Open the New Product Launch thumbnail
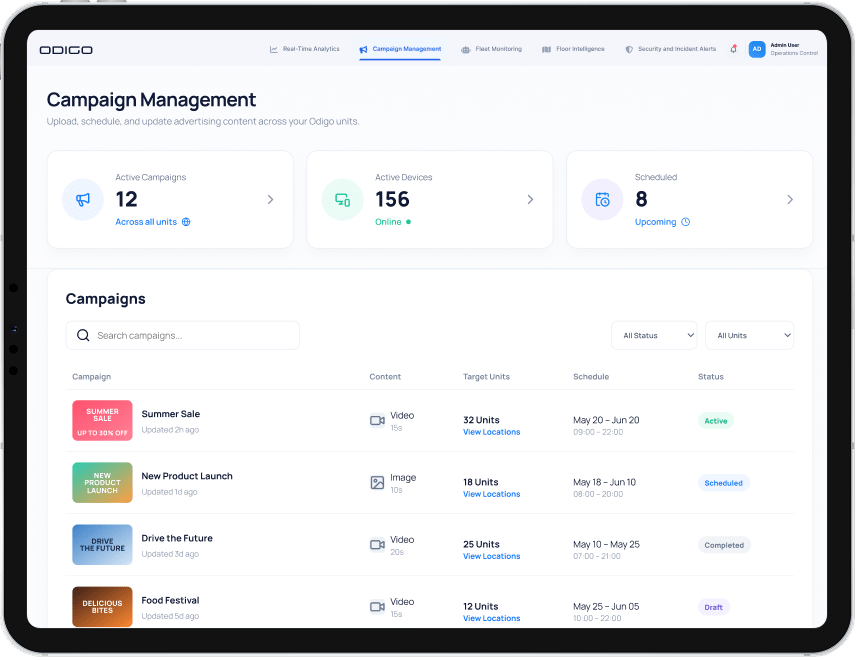Viewport: 858px width, 660px height. click(x=102, y=483)
